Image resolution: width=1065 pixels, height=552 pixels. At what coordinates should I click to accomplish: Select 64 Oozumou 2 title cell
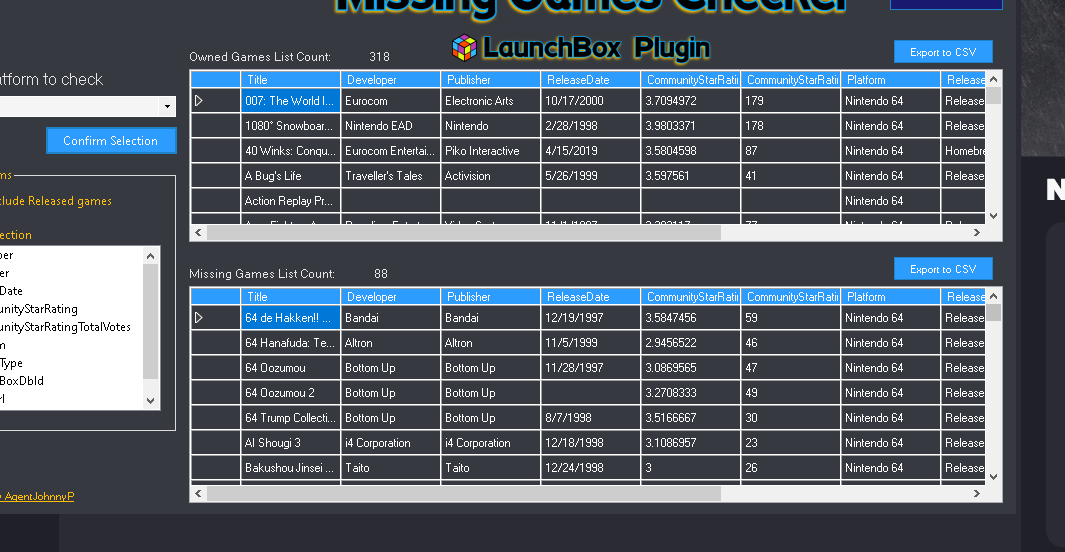click(x=290, y=393)
